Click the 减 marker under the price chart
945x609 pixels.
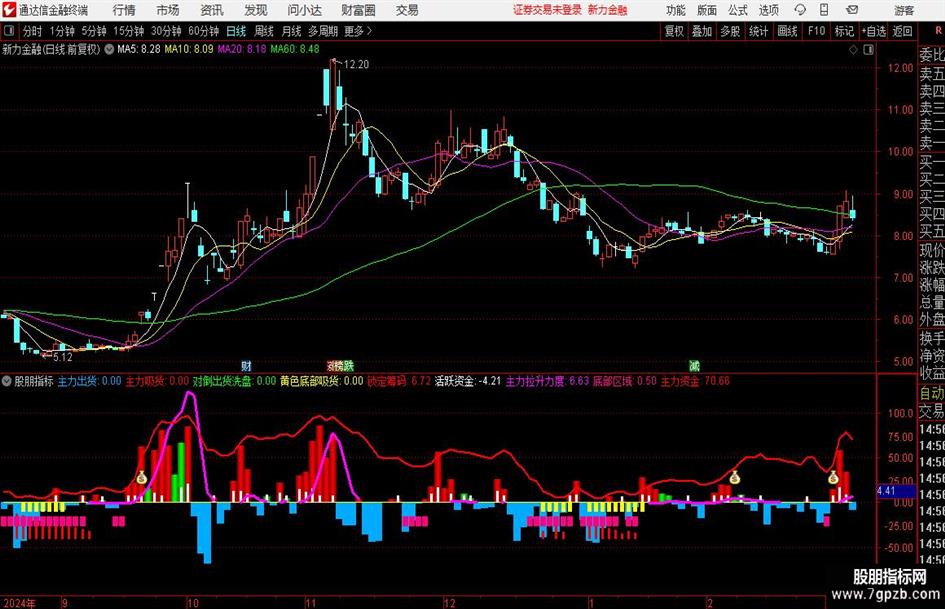click(x=695, y=366)
